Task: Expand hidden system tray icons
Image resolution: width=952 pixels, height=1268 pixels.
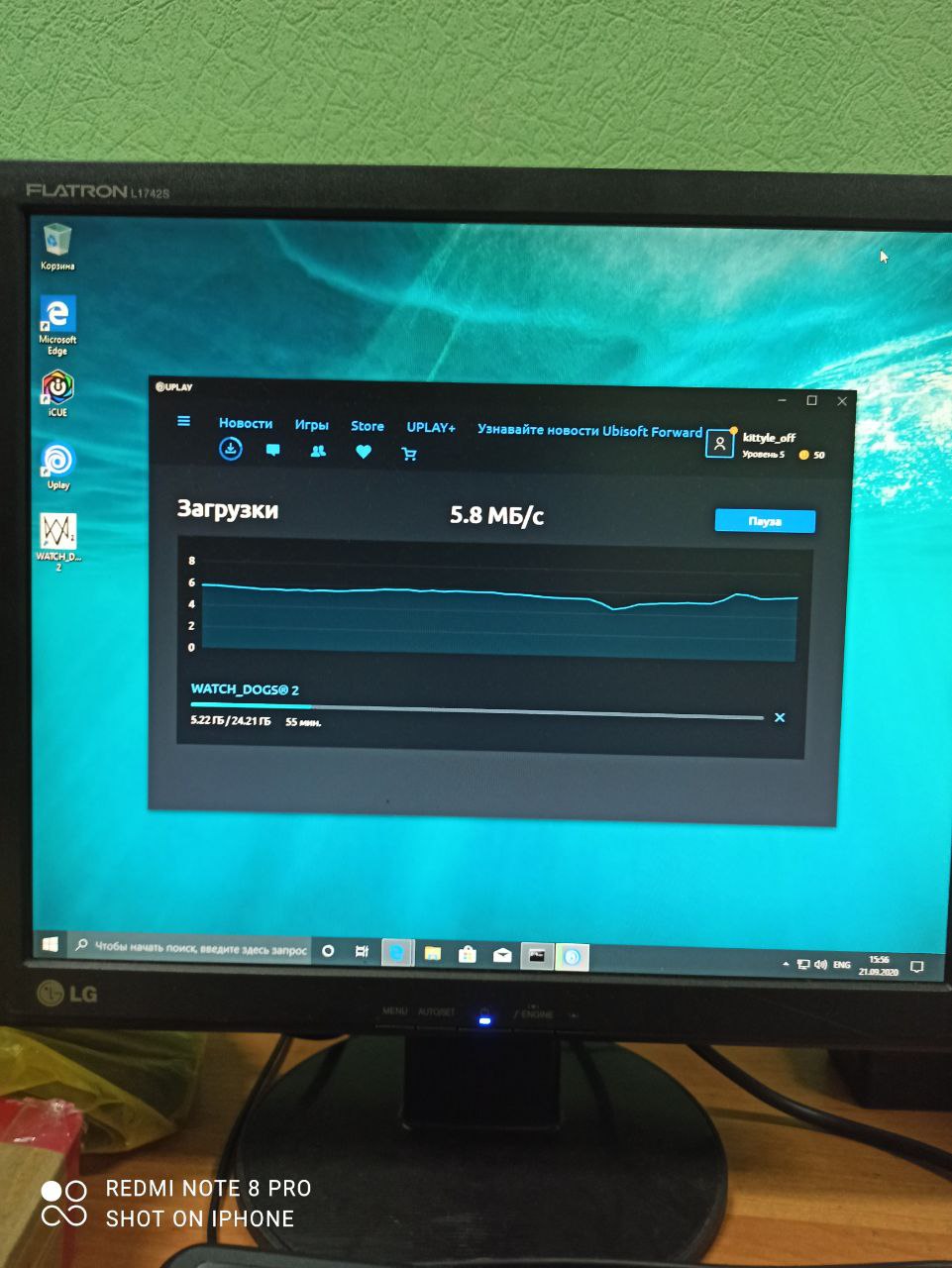Action: tap(786, 963)
